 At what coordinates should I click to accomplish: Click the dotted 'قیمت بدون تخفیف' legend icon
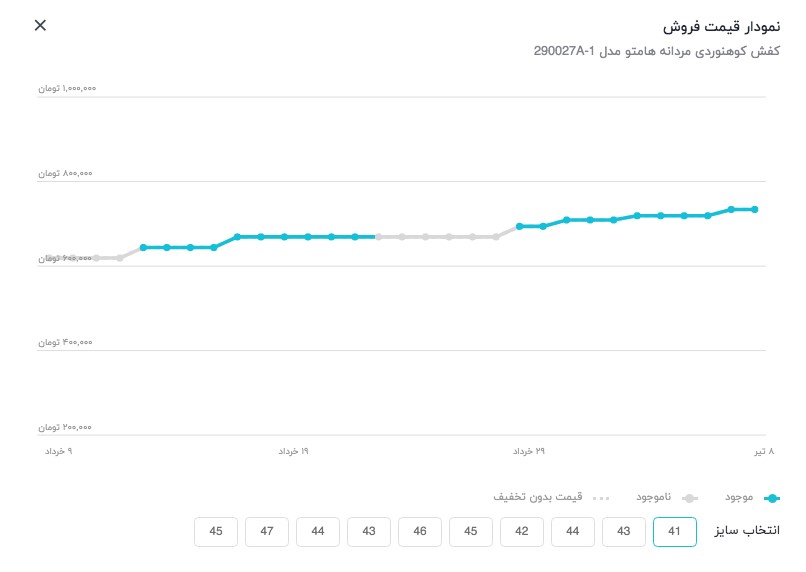coord(600,497)
